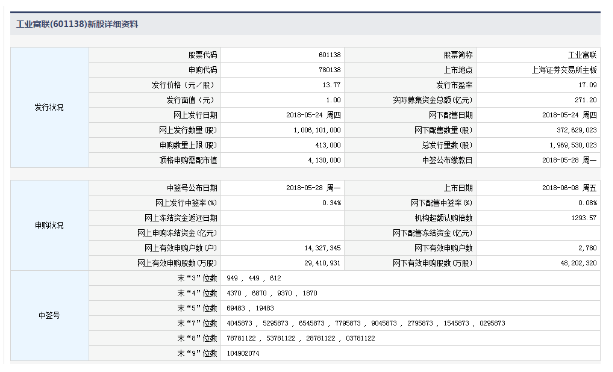The image size is (613, 372).
Task: Click the 总发行数量 value 1,969,530,023
Action: pos(573,145)
